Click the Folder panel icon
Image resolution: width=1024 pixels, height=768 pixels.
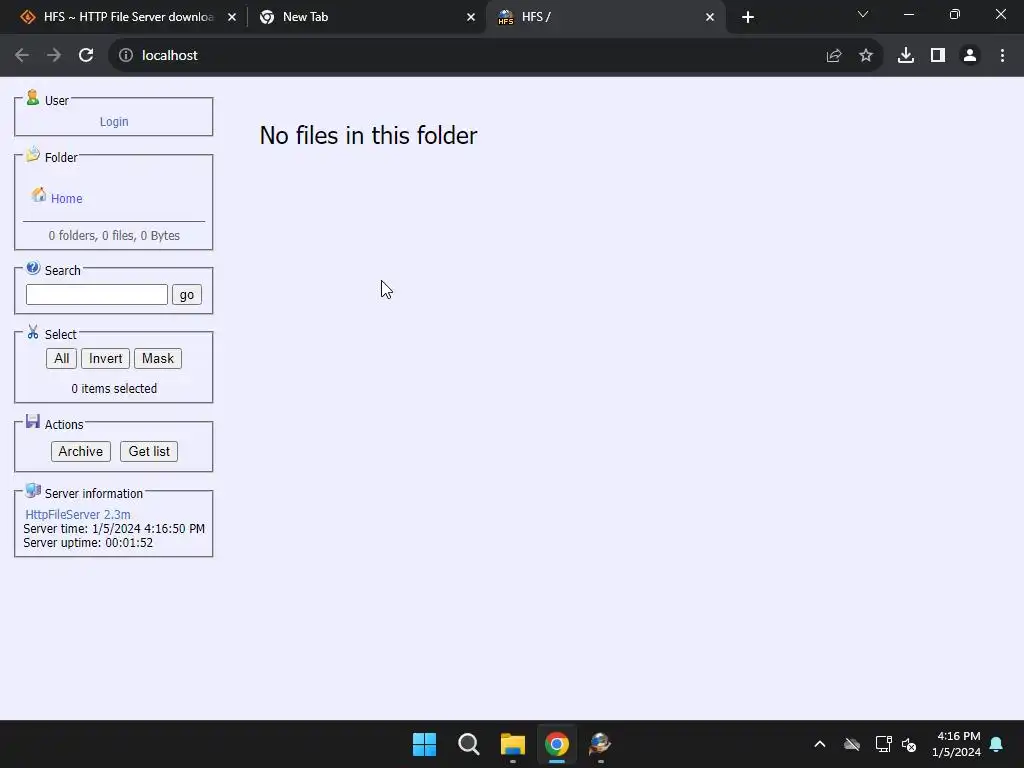pyautogui.click(x=33, y=155)
